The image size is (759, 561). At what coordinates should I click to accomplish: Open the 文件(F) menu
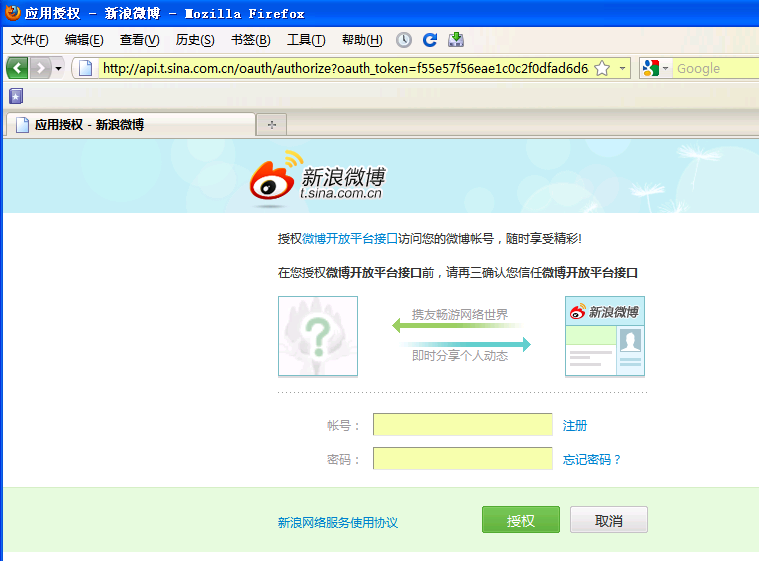tap(30, 40)
